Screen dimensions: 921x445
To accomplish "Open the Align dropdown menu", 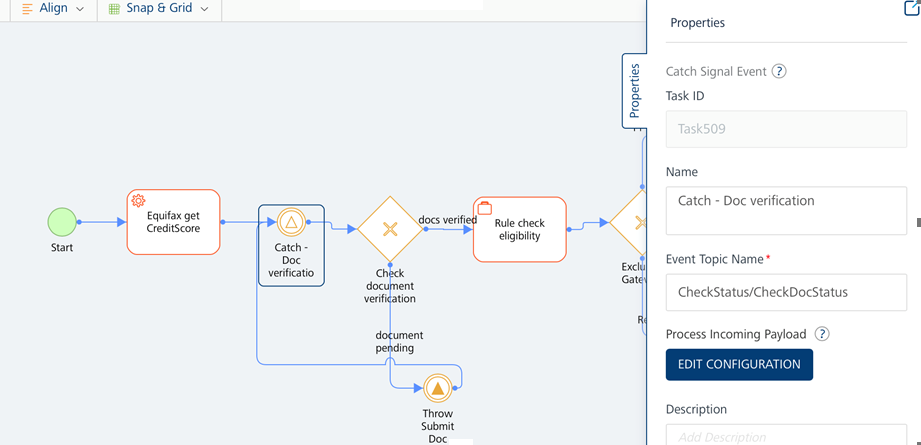I will [53, 9].
